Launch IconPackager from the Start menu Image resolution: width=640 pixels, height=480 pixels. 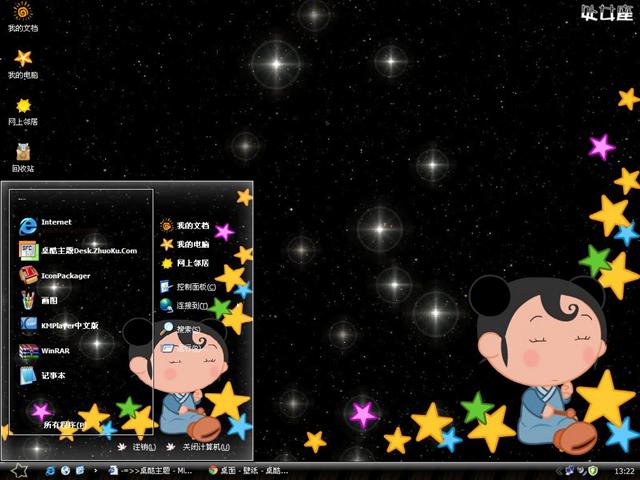[x=55, y=276]
